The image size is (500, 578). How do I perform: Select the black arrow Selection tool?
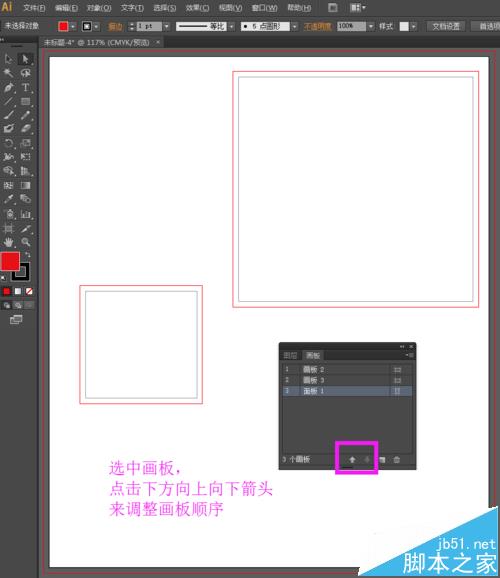tap(8, 59)
